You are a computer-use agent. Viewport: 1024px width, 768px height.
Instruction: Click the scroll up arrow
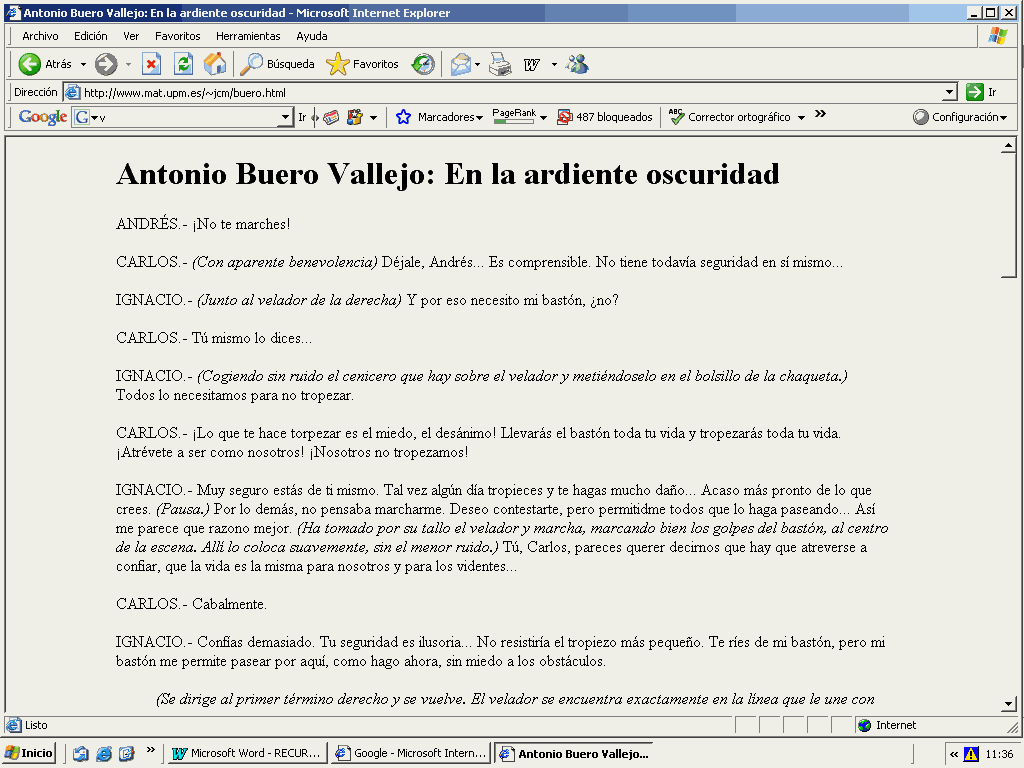coord(1008,146)
